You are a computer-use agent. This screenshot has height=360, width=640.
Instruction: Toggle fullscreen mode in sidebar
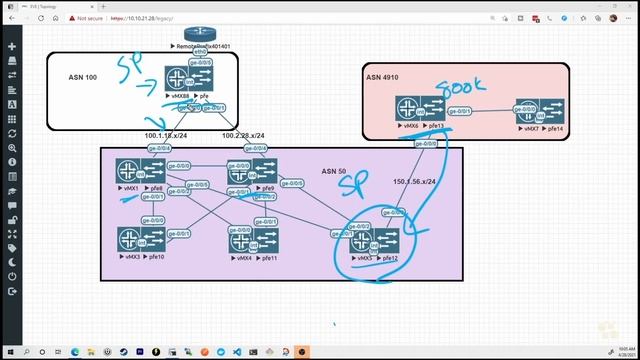12,234
